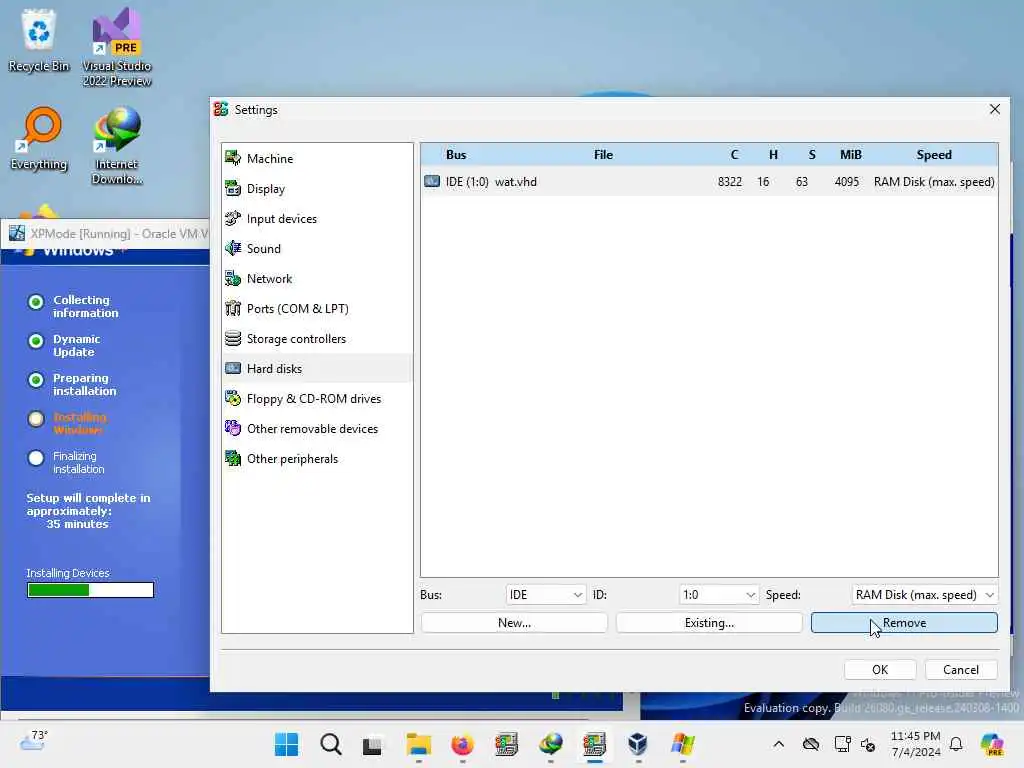Click the XPMode VirtualBox window icon
The height and width of the screenshot is (768, 1024).
click(x=17, y=233)
